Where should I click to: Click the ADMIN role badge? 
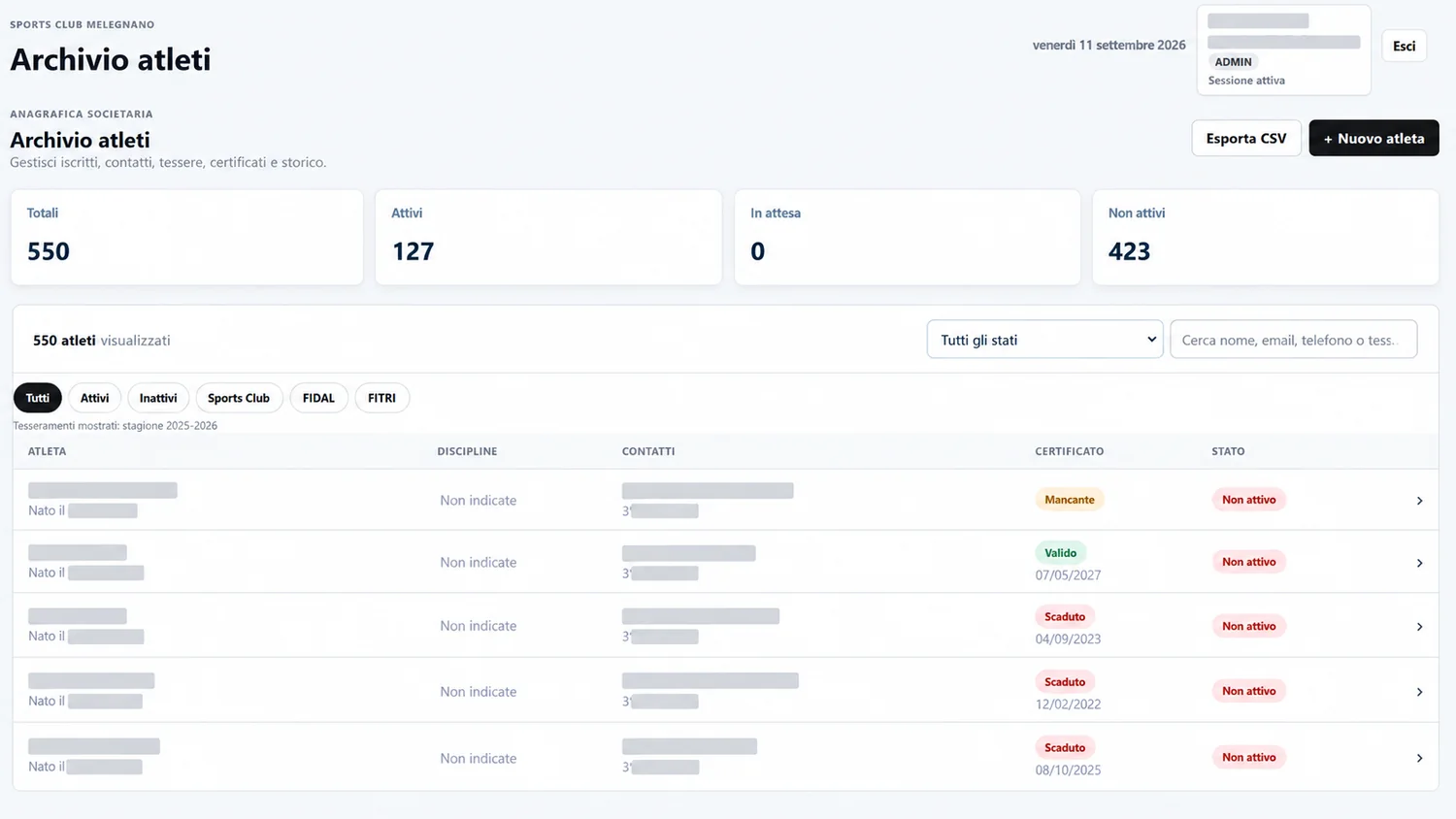(1234, 62)
